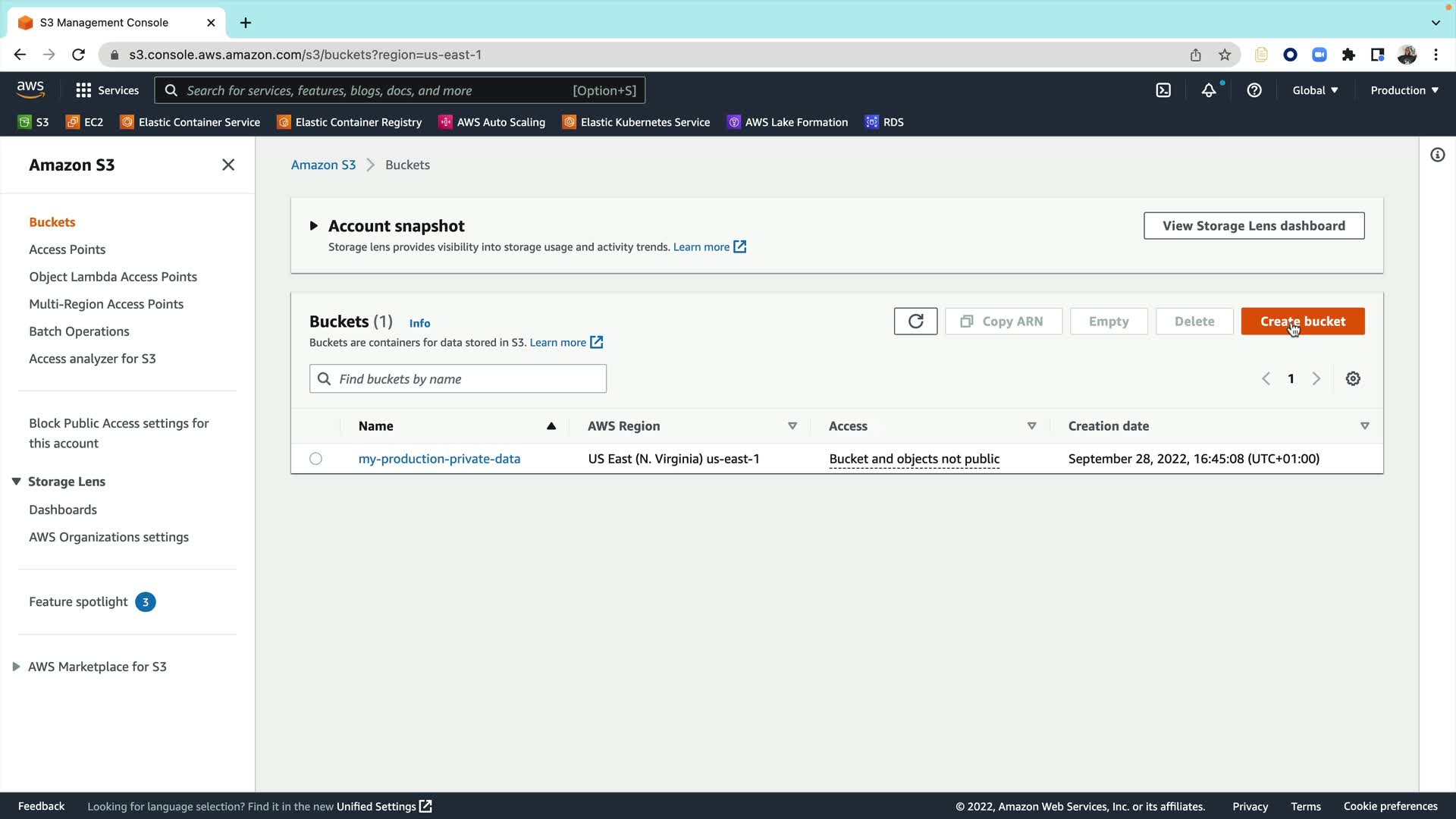Expand AWS Marketplace for S3

16,667
